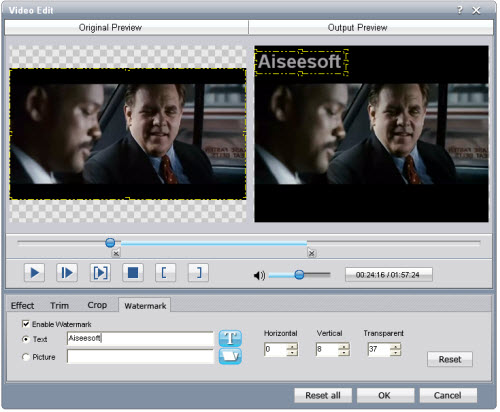Click the Transparent value field
Image resolution: width=500 pixels, height=412 pixels.
coord(379,349)
